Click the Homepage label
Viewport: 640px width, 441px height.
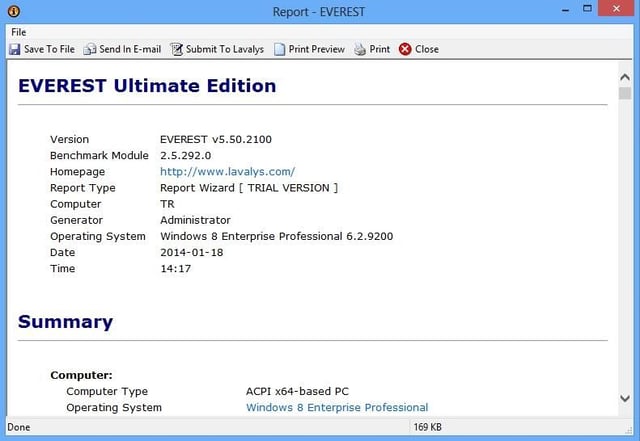point(78,172)
